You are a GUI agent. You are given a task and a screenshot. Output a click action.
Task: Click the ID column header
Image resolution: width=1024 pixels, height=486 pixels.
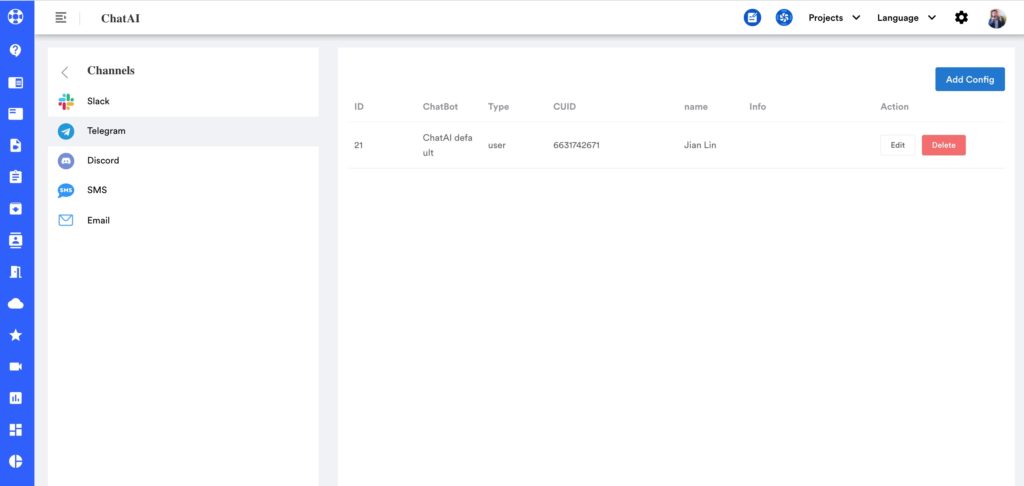point(359,106)
